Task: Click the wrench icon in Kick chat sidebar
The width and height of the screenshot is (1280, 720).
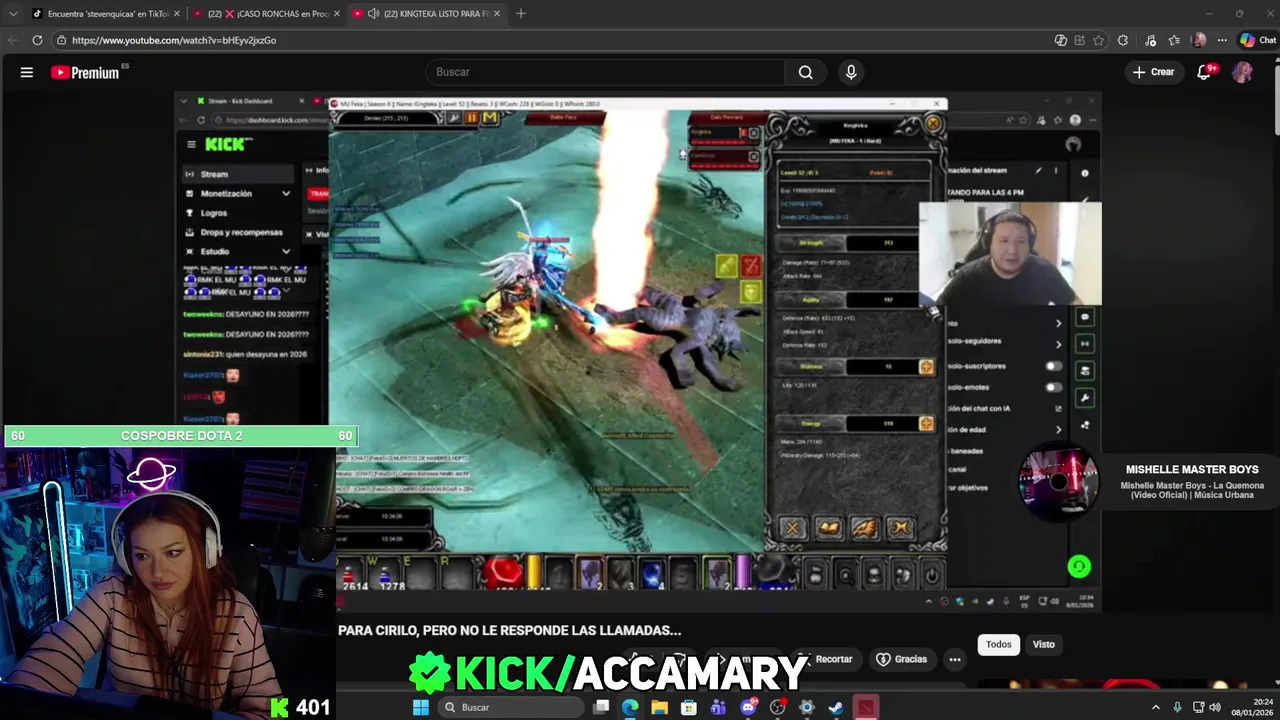Action: [x=1085, y=397]
